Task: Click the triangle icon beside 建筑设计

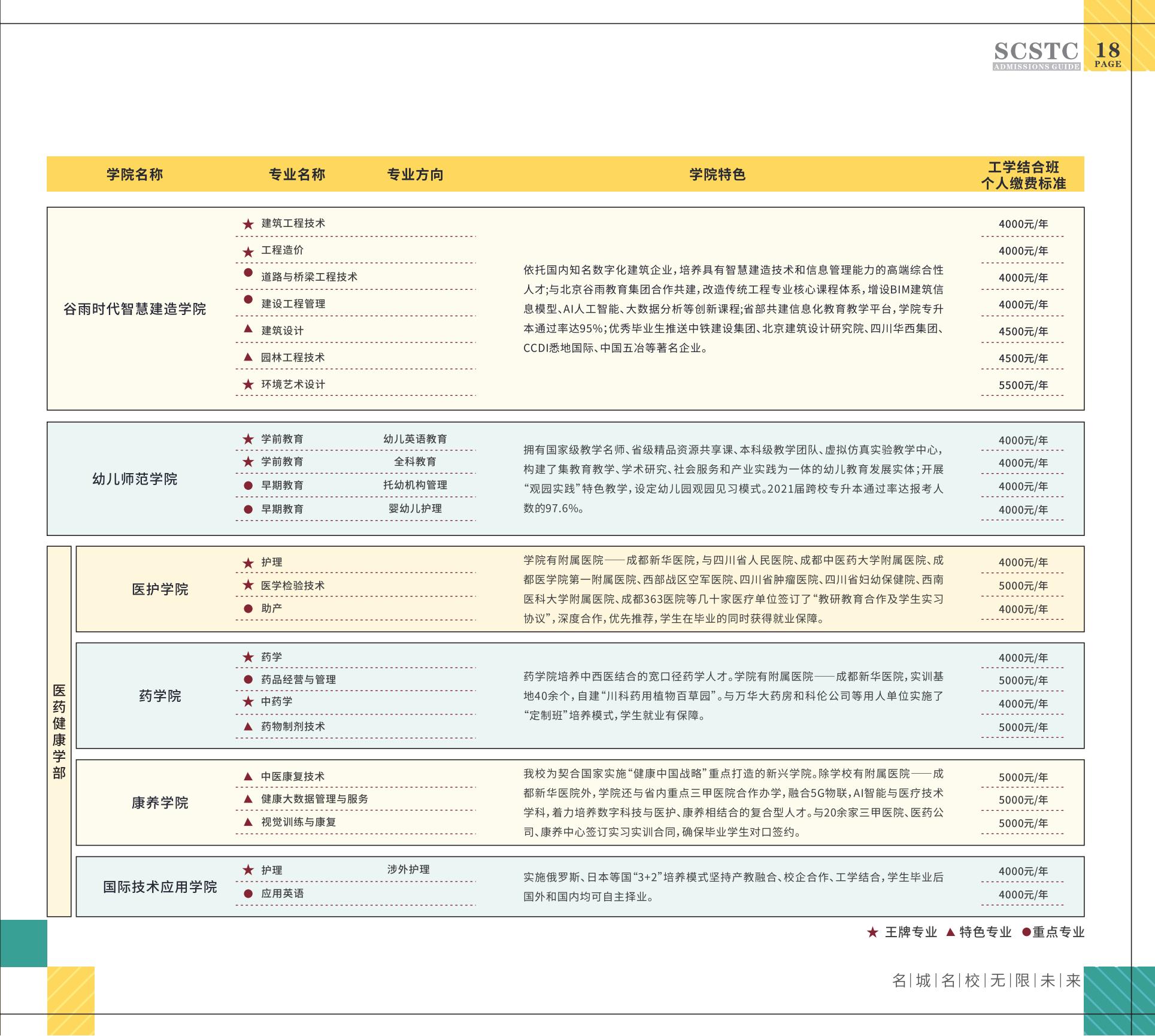Action: [248, 329]
